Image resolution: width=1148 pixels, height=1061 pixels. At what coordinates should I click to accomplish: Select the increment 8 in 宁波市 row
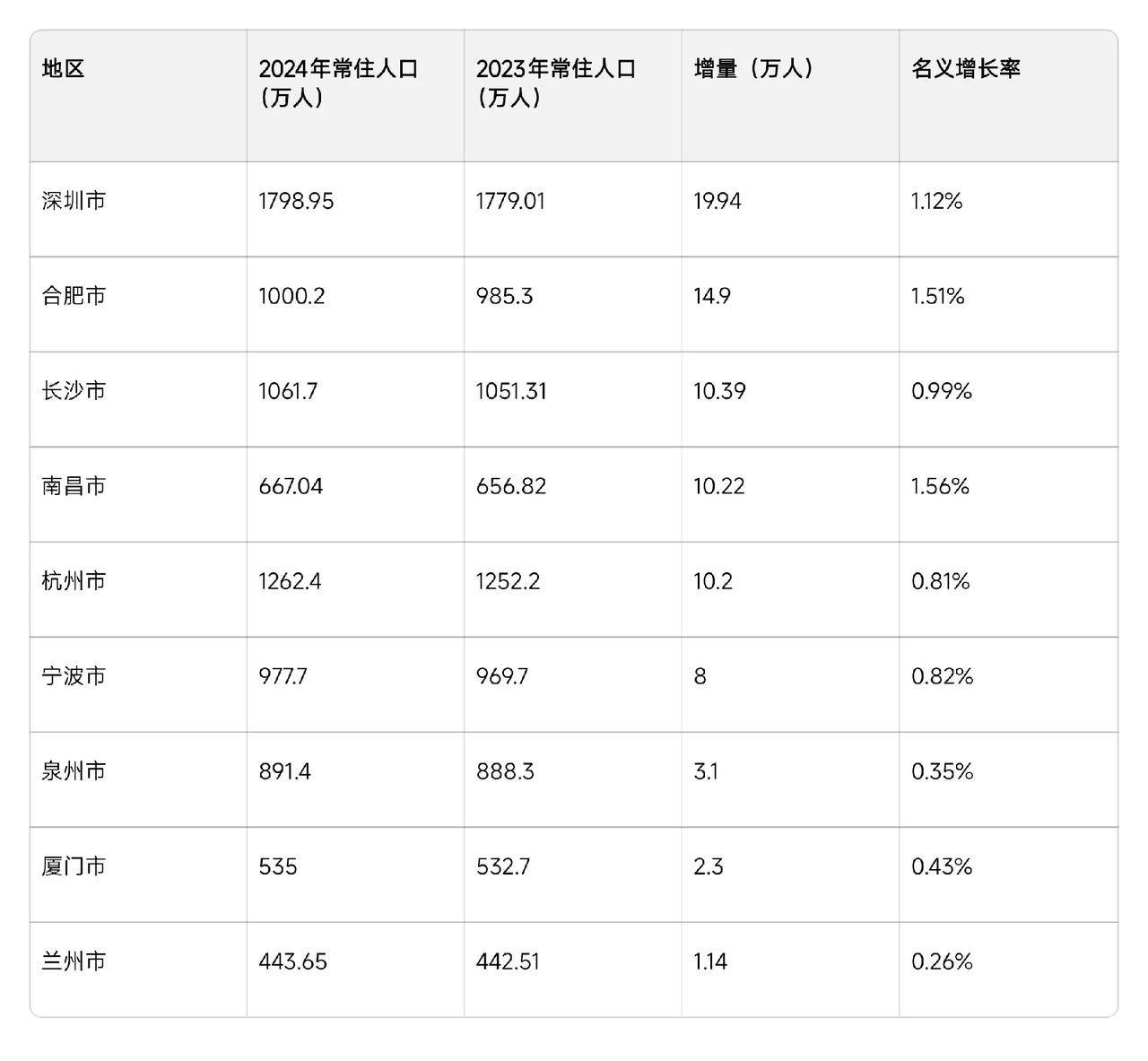click(x=700, y=676)
